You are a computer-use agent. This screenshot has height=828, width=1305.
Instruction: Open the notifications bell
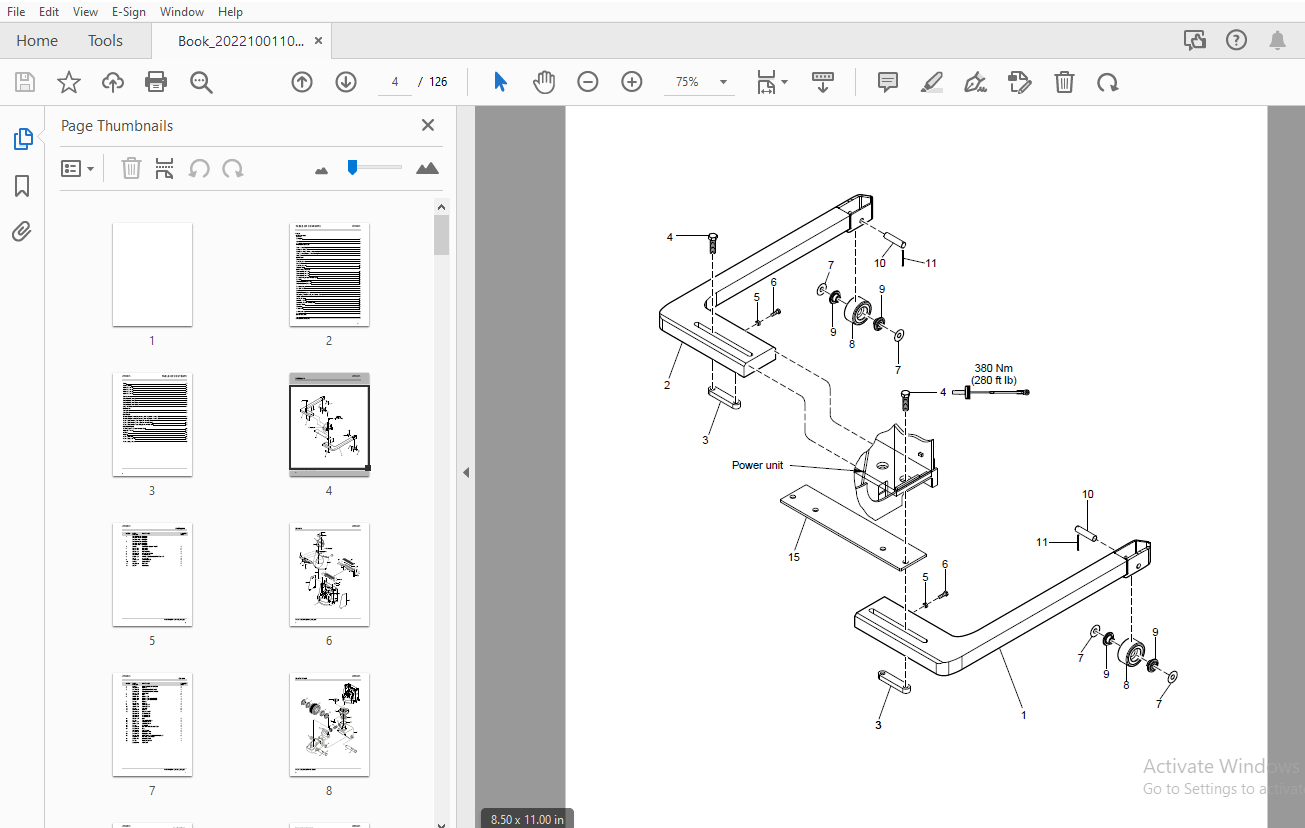1278,40
